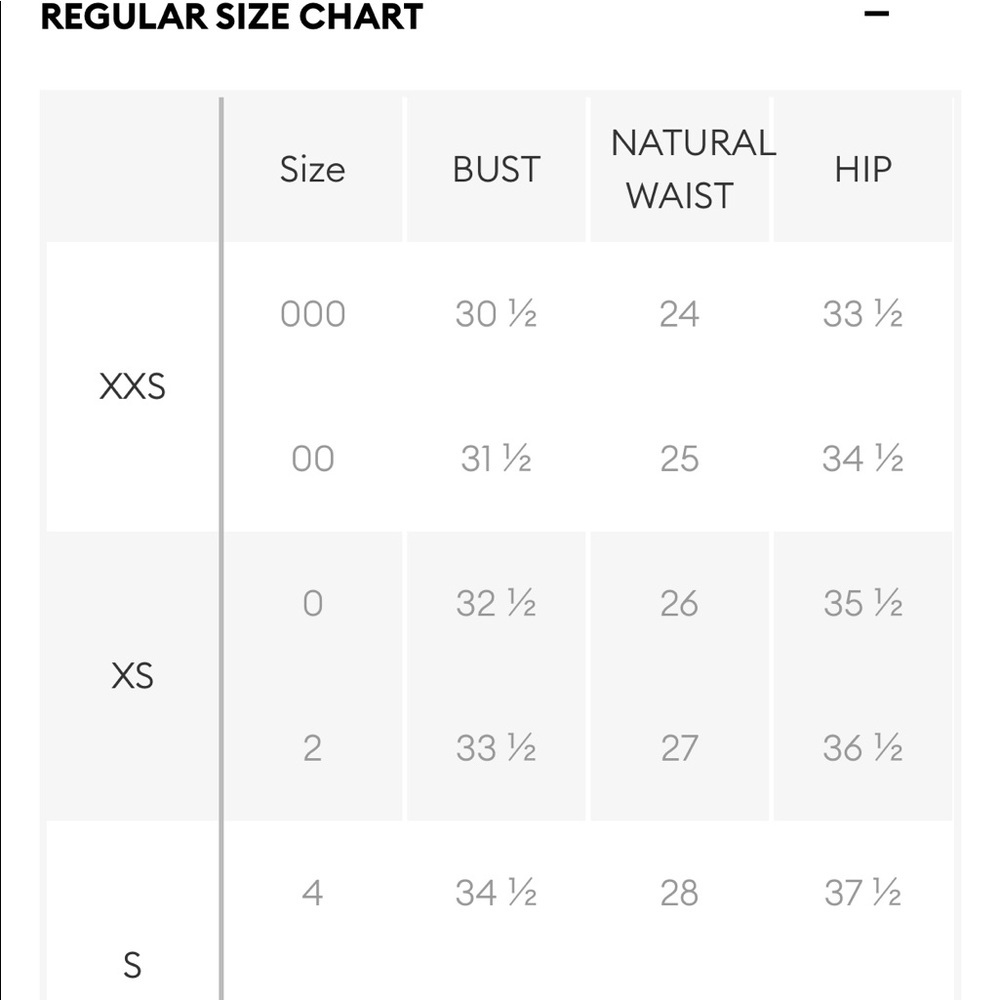Image resolution: width=1000 pixels, height=1000 pixels.
Task: Click the 35 ½ hip measurement
Action: 862,603
